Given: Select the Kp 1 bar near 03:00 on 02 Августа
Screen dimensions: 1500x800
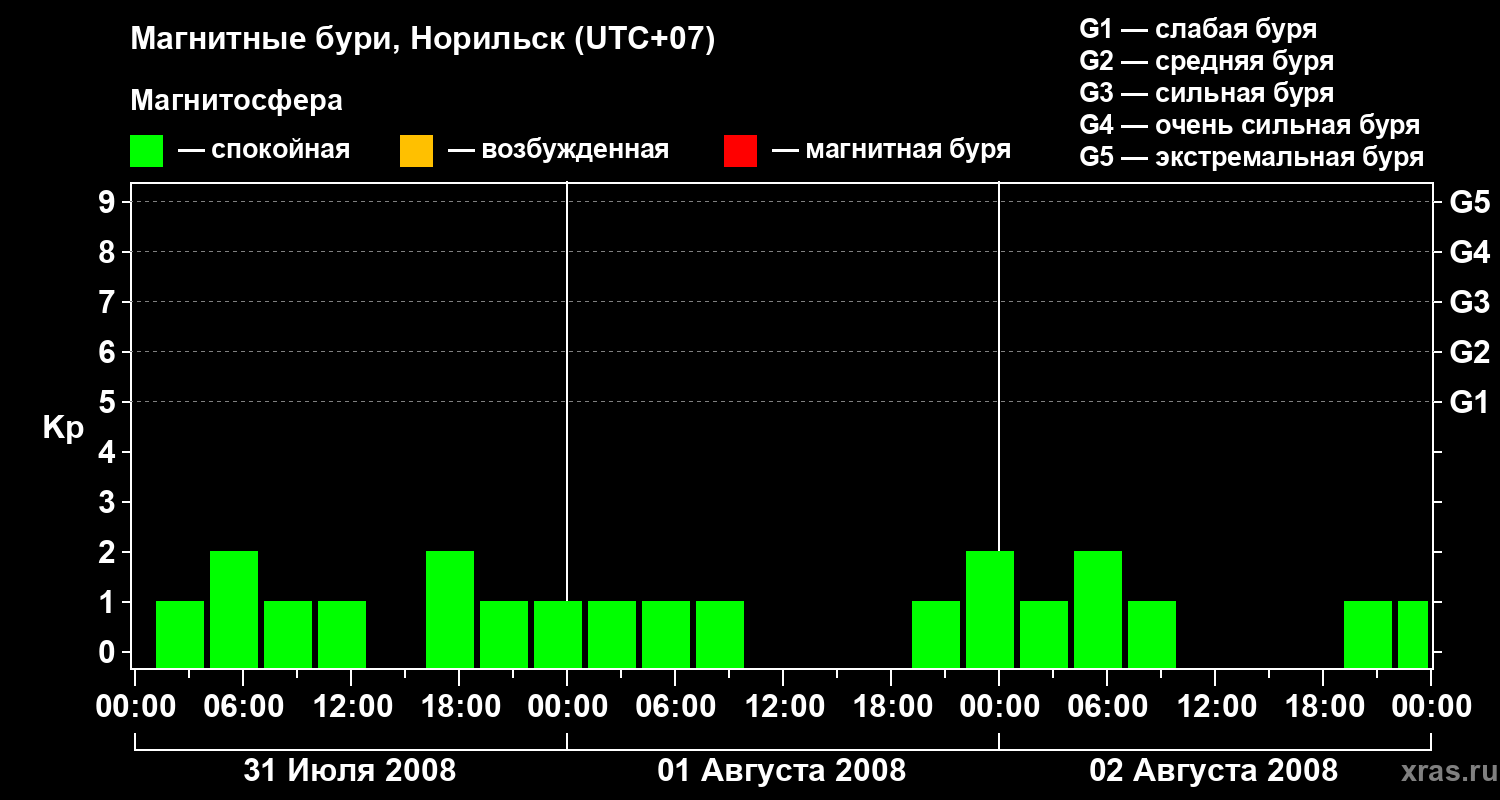Looking at the screenshot, I should point(1044,634).
